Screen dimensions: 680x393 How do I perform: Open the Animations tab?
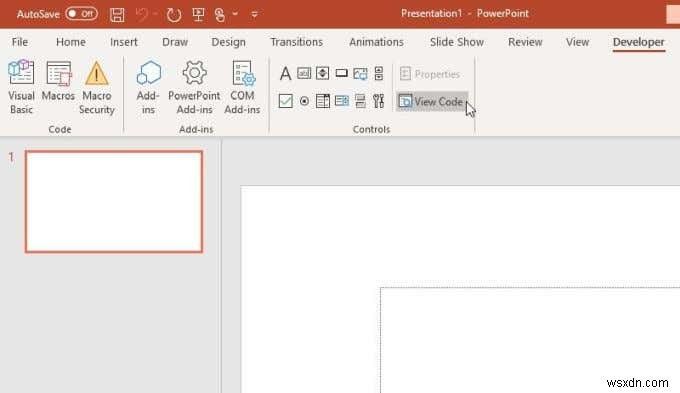(x=376, y=42)
